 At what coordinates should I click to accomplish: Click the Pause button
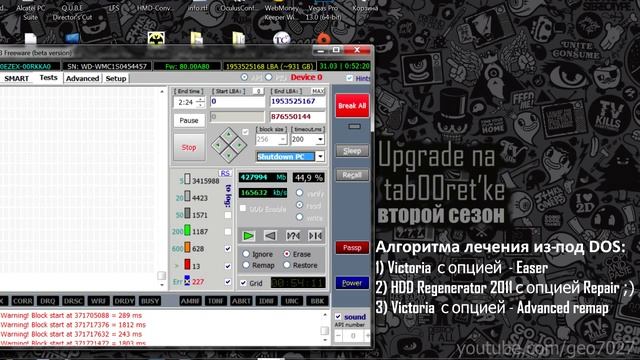[189, 120]
